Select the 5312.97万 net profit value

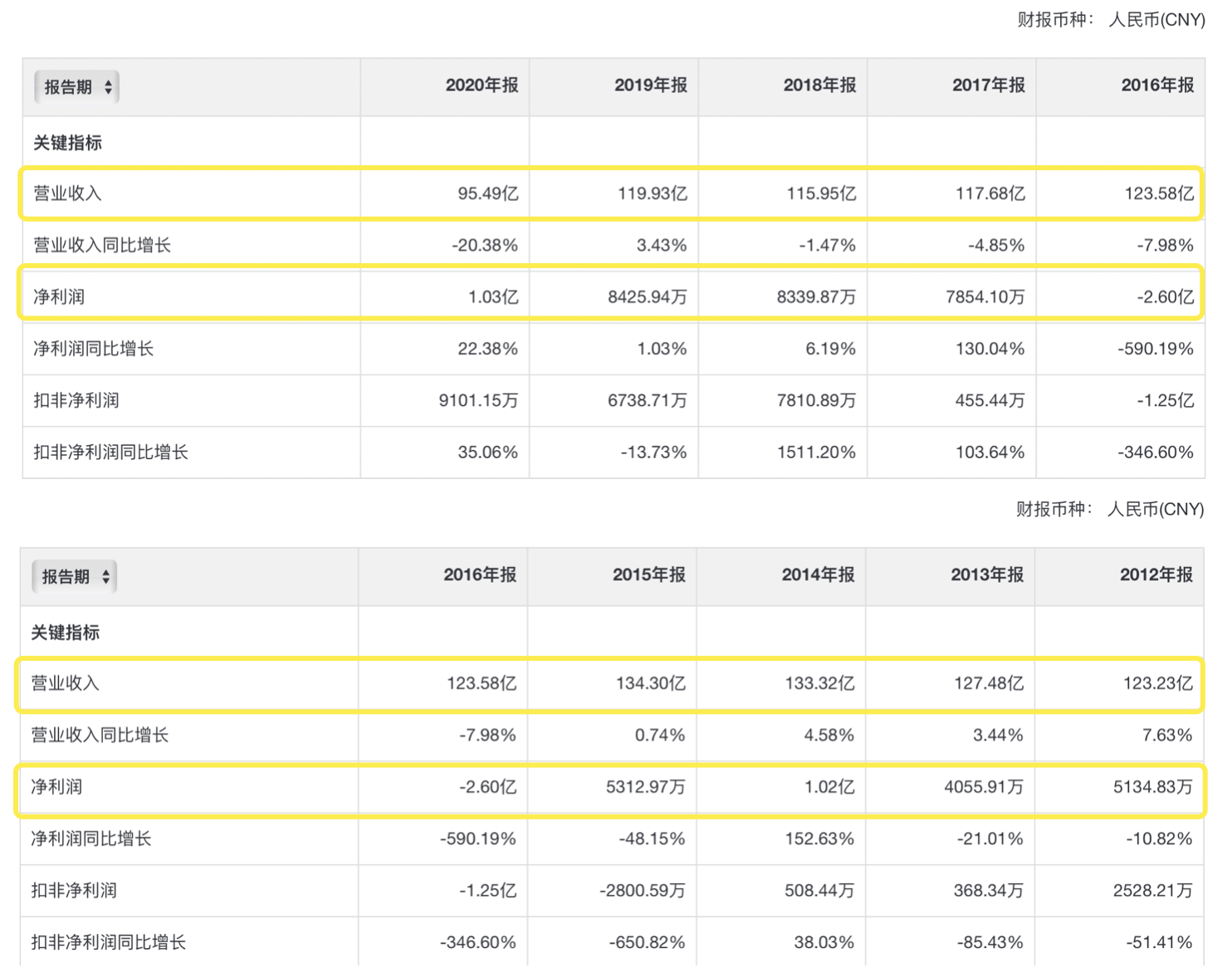pos(645,787)
